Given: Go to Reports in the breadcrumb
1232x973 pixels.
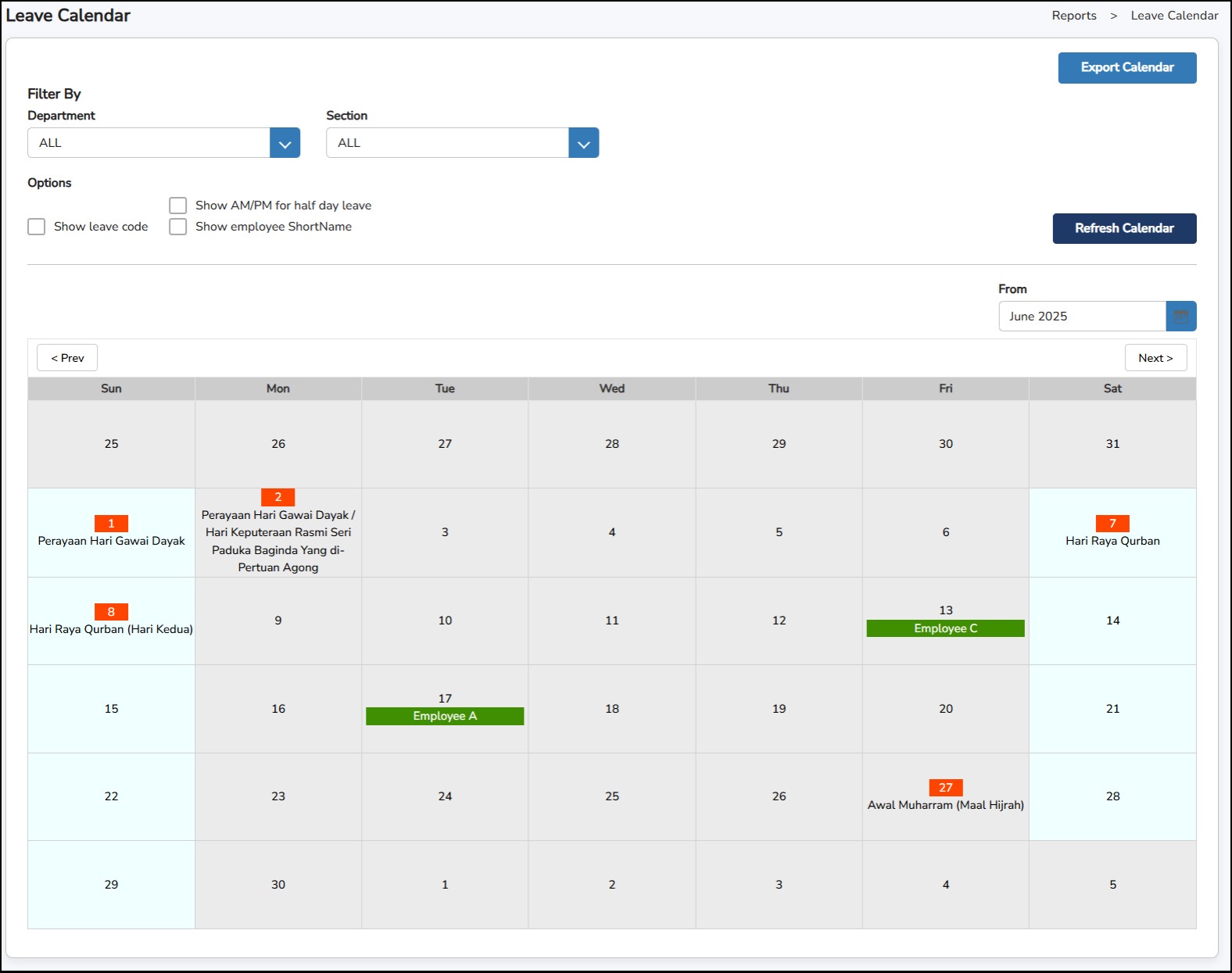Looking at the screenshot, I should pos(1073,16).
